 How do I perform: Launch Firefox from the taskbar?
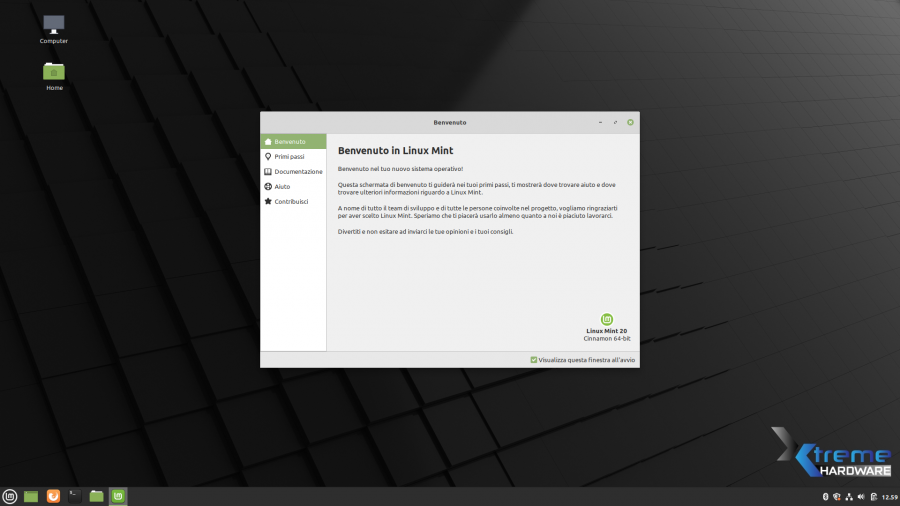[x=54, y=496]
